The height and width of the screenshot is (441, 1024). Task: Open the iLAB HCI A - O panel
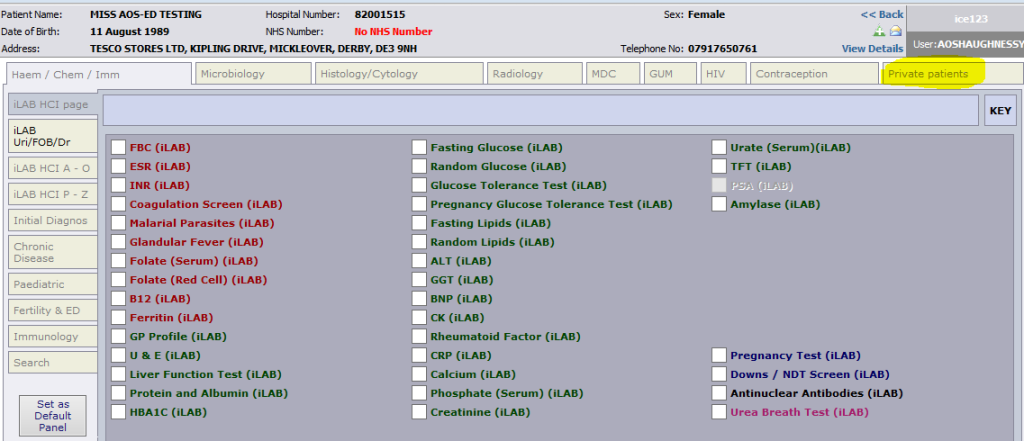pyautogui.click(x=53, y=169)
